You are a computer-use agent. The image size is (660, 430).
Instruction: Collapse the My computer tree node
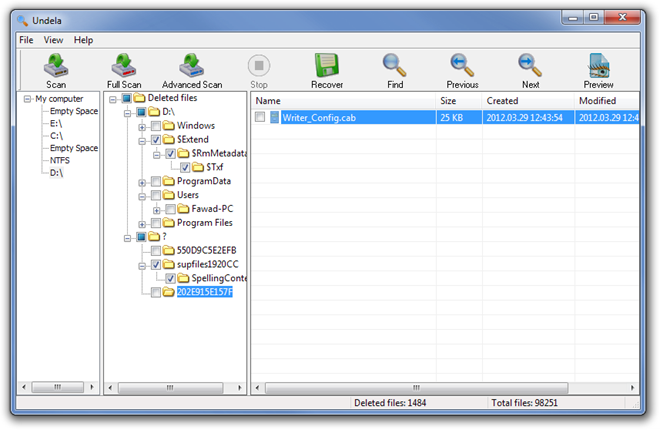[27, 99]
